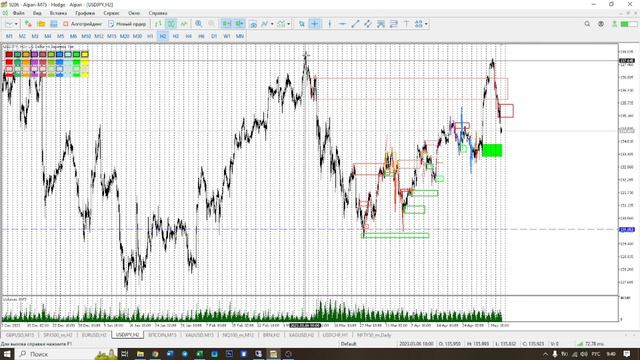Screen dimensions: 640x360
Task: Select the horizontal line drawing tool
Action: pyautogui.click(x=342, y=24)
